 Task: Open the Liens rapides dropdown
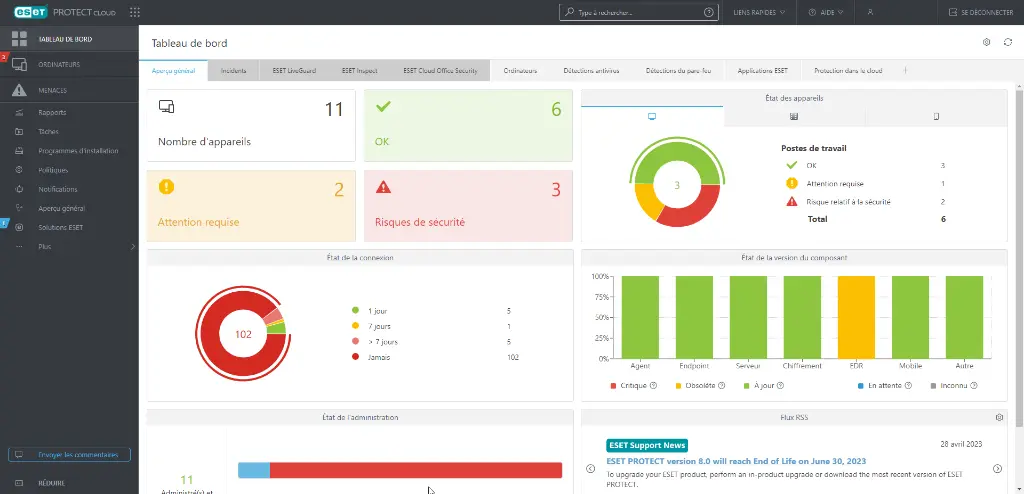coord(759,12)
